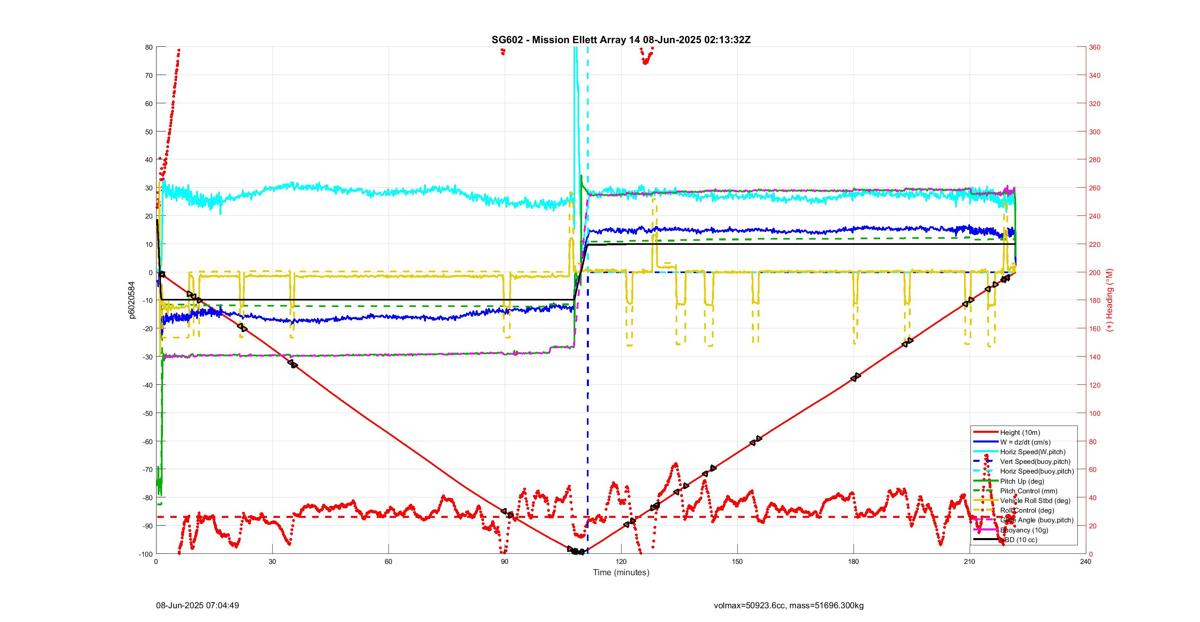Click the Pitch Control (mm) legend label

coord(1029,491)
